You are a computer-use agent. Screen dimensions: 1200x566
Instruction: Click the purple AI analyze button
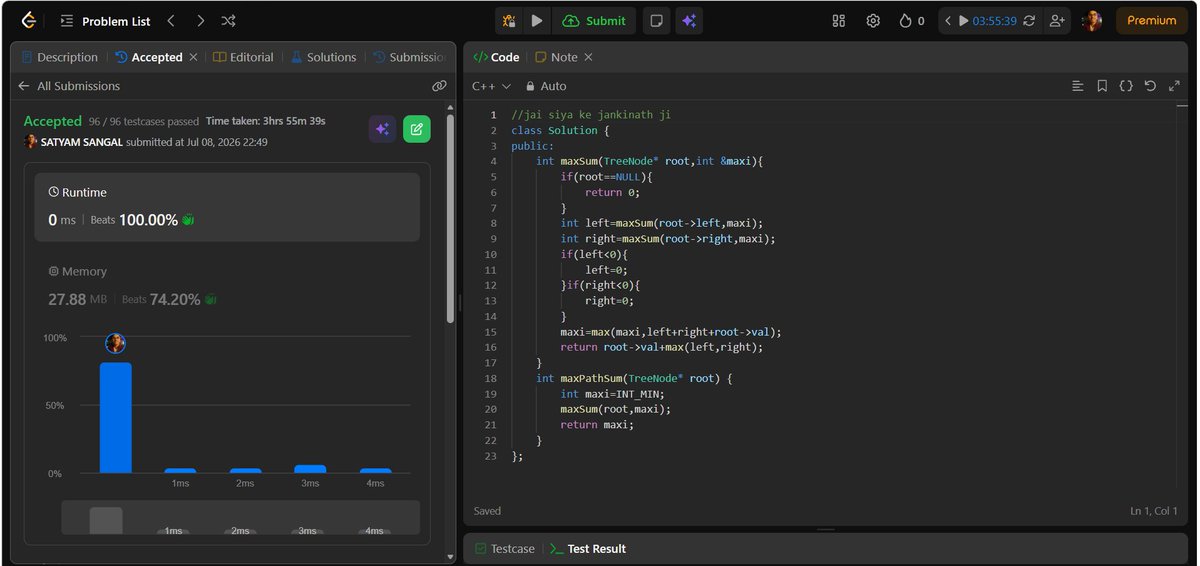(382, 129)
